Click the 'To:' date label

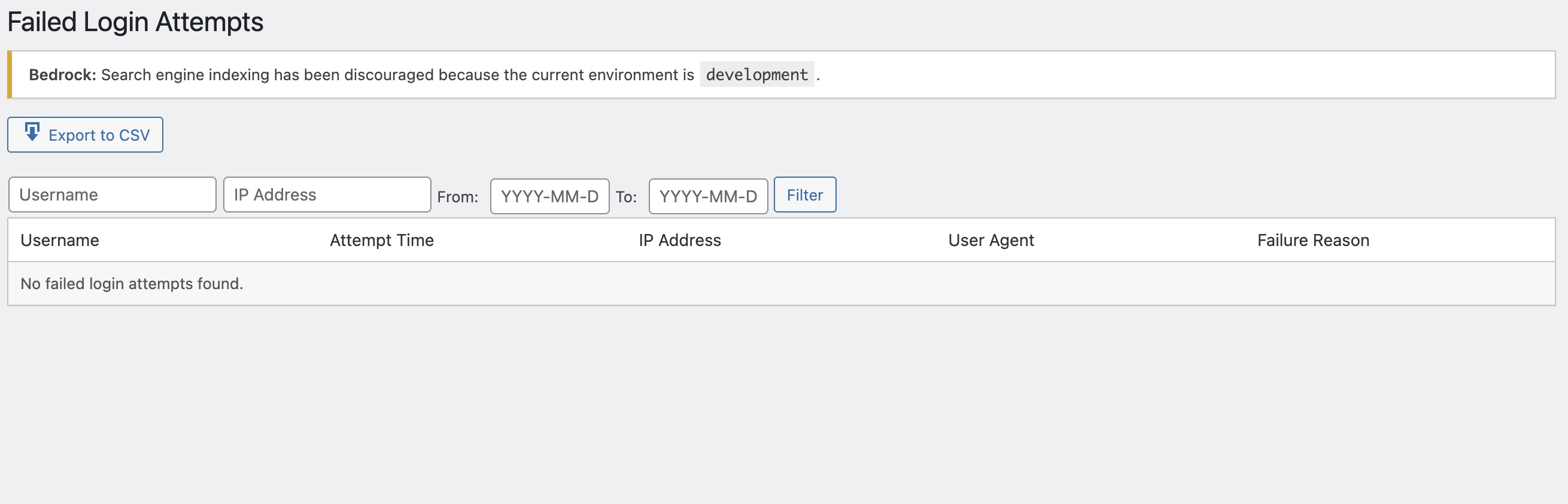point(626,196)
